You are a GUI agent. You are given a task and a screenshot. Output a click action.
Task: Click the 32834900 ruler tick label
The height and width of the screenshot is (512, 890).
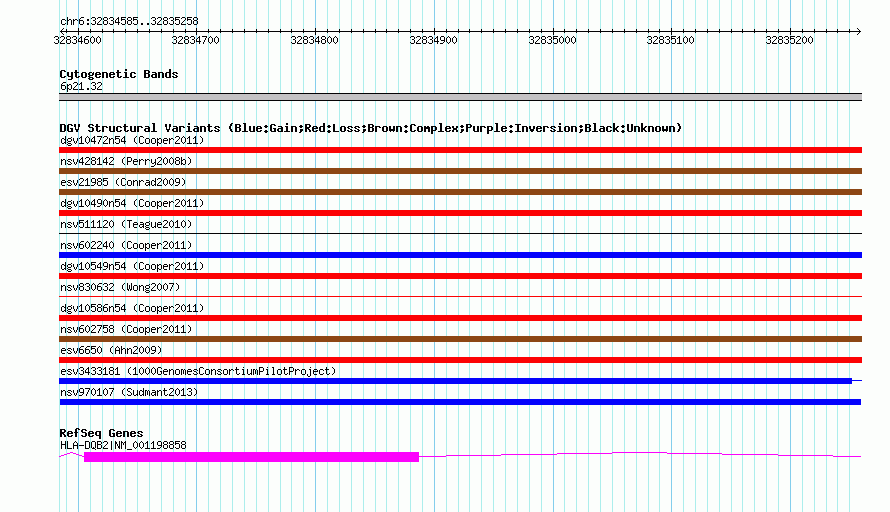click(433, 40)
